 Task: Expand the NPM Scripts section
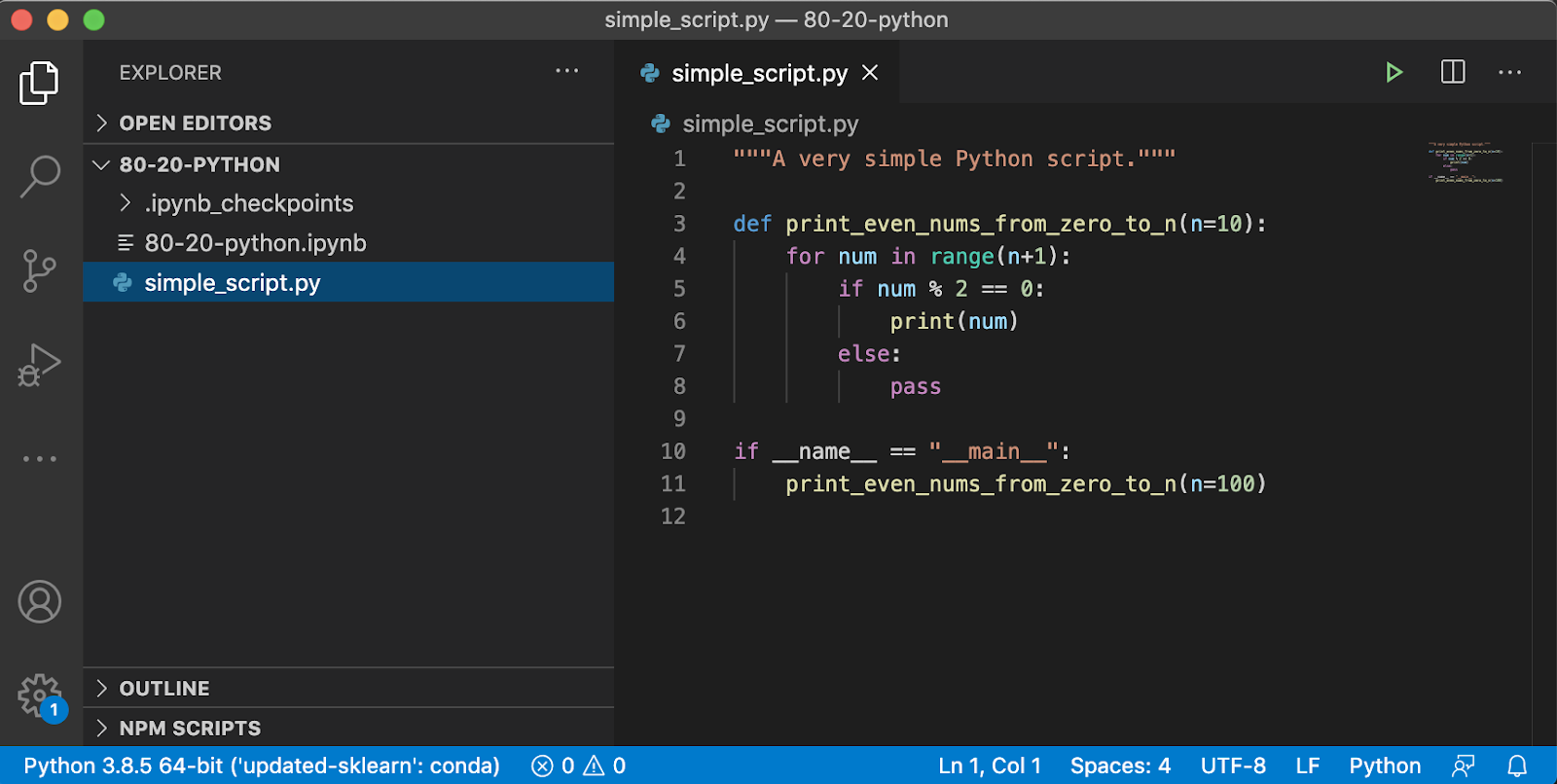190,729
